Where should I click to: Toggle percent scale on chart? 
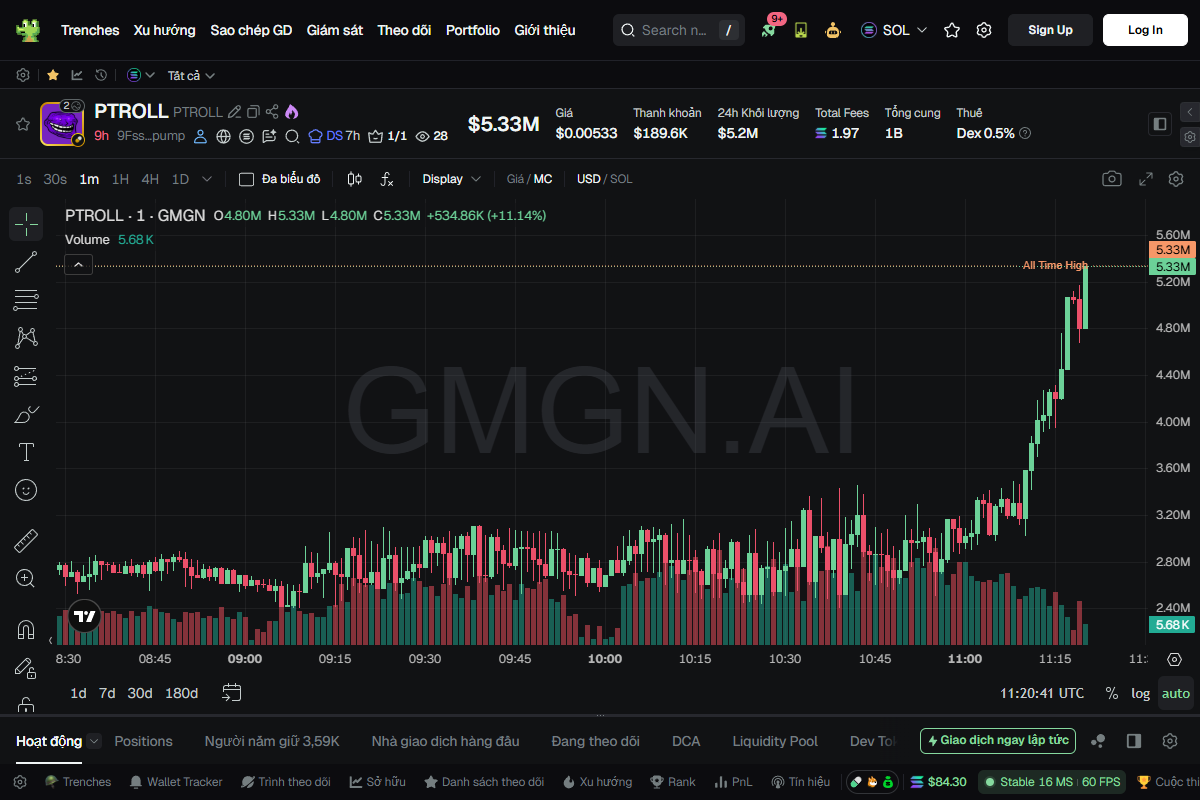(1112, 693)
